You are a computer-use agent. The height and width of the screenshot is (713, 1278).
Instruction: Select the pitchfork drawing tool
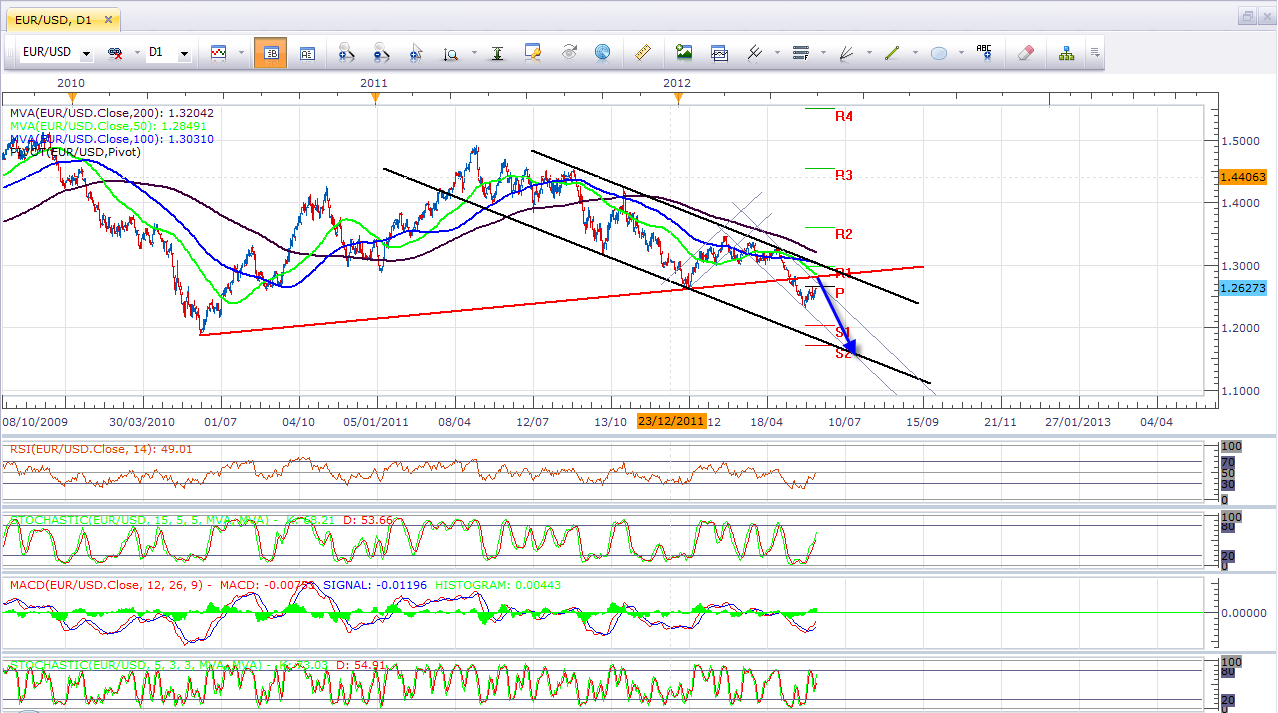(756, 53)
